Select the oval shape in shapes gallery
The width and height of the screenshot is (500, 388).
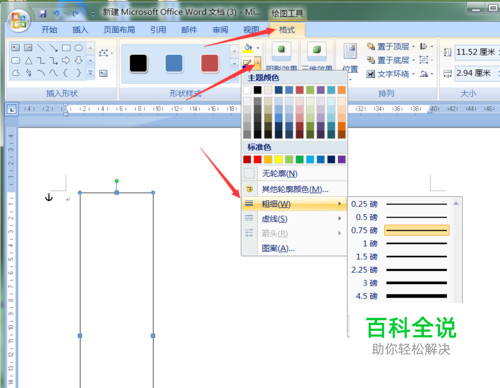click(78, 48)
